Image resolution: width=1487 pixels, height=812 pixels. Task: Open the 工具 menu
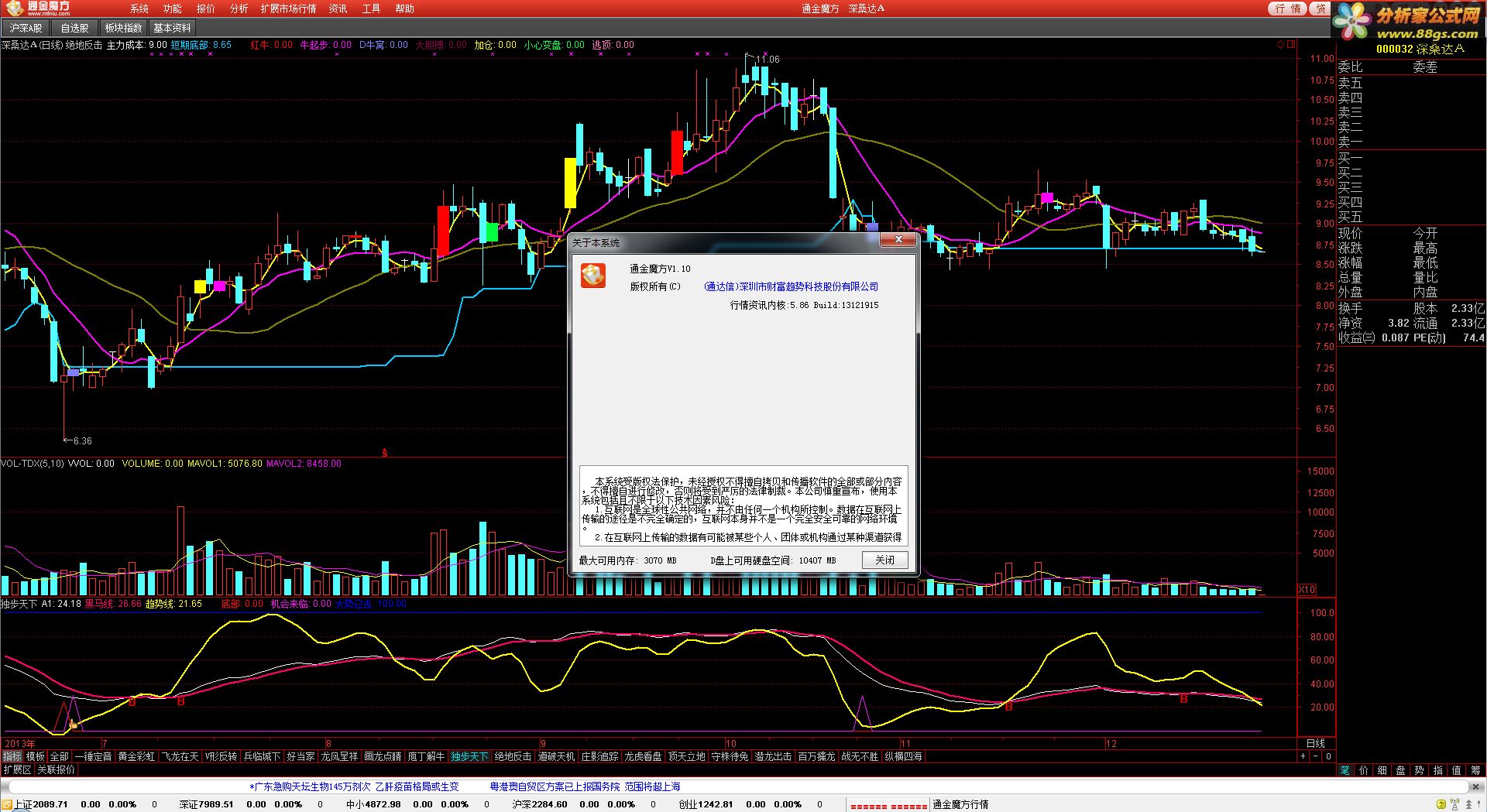(x=371, y=9)
